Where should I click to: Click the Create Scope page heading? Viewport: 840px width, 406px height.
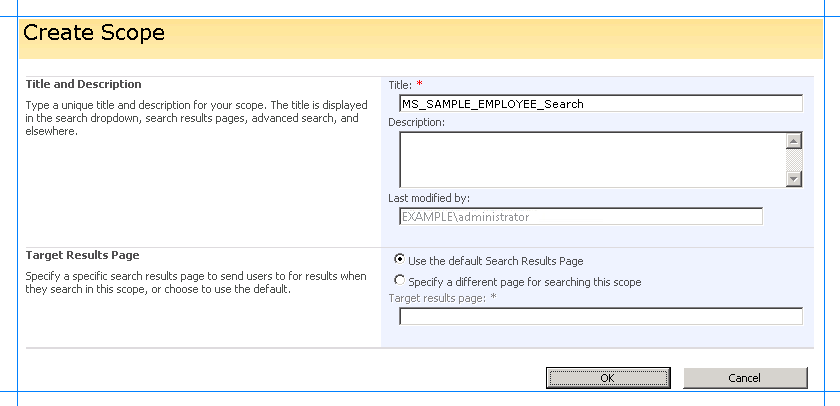coord(94,33)
